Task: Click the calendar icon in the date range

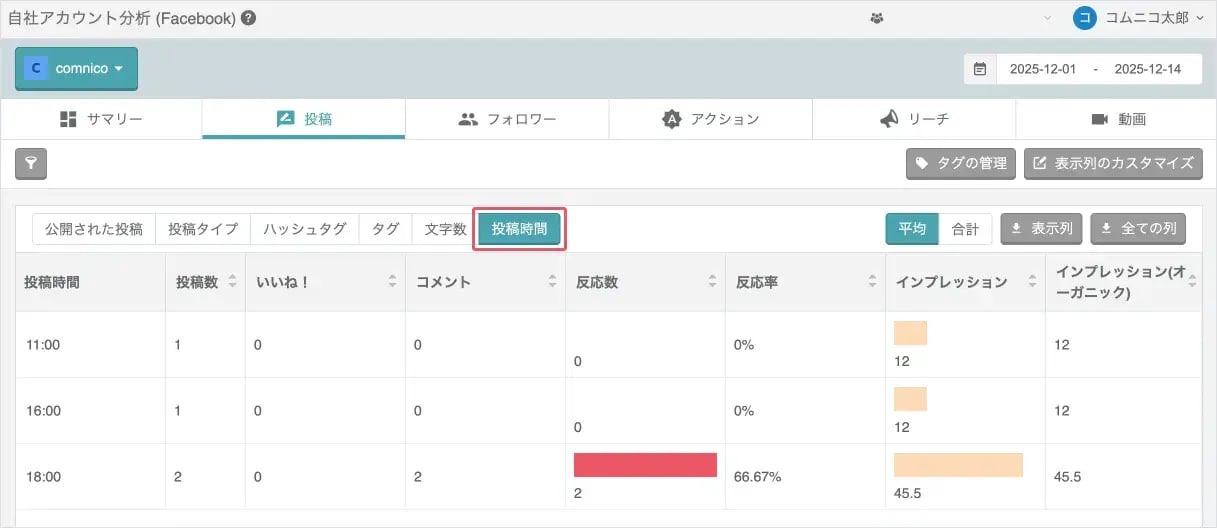Action: (980, 69)
